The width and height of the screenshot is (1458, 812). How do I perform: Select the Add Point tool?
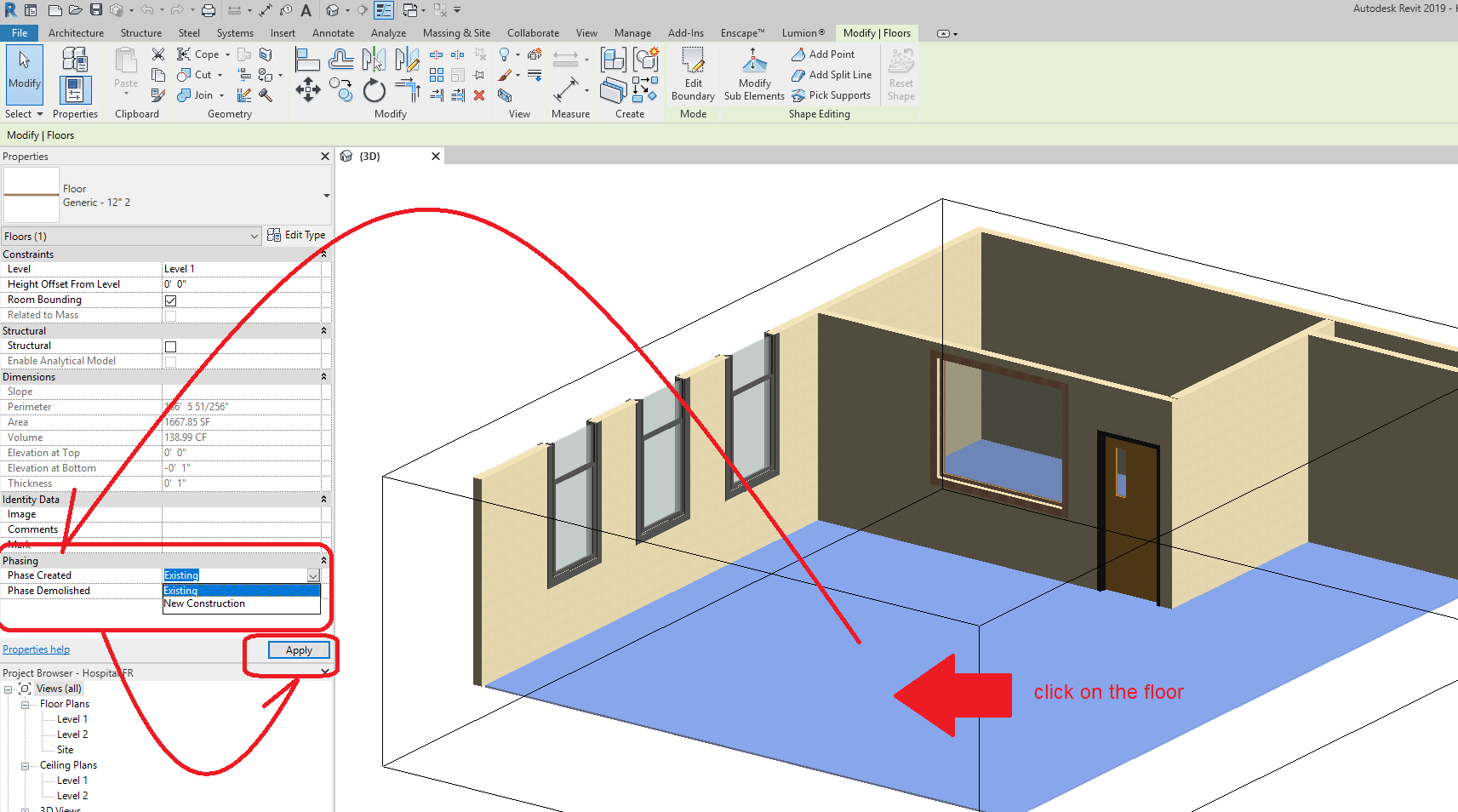[x=823, y=54]
